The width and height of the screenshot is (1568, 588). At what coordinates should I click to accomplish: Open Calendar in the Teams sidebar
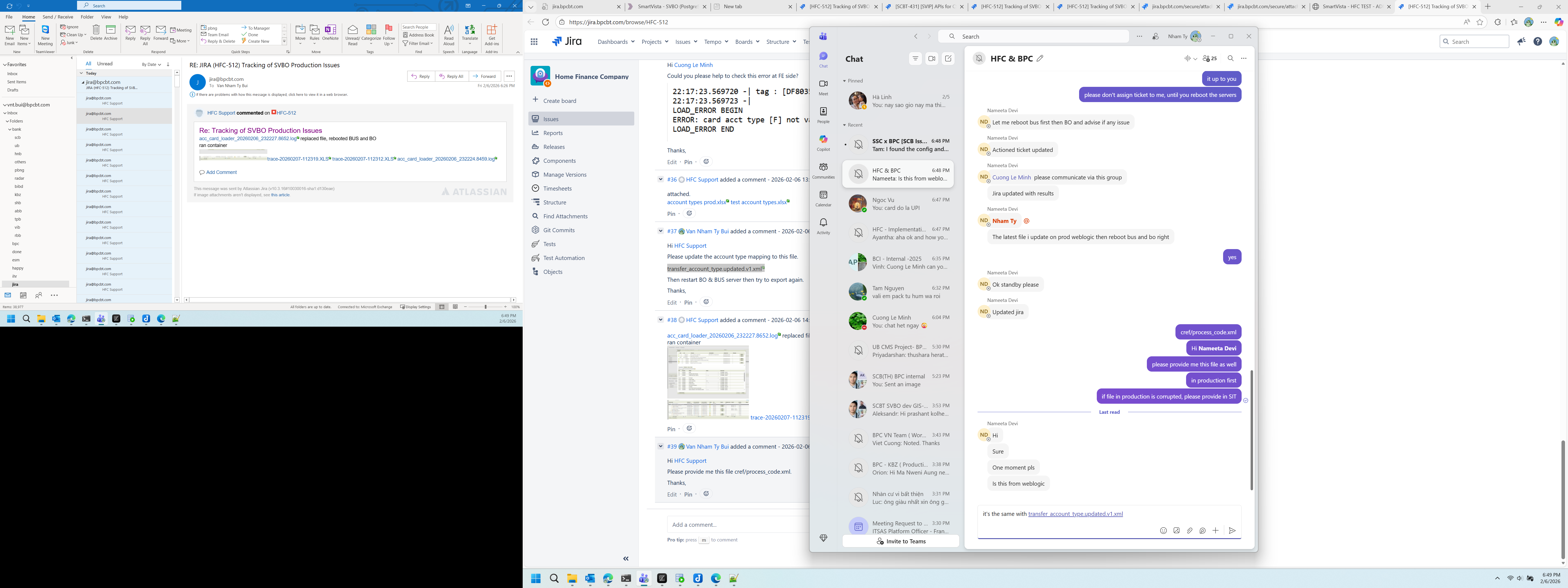coord(823,198)
